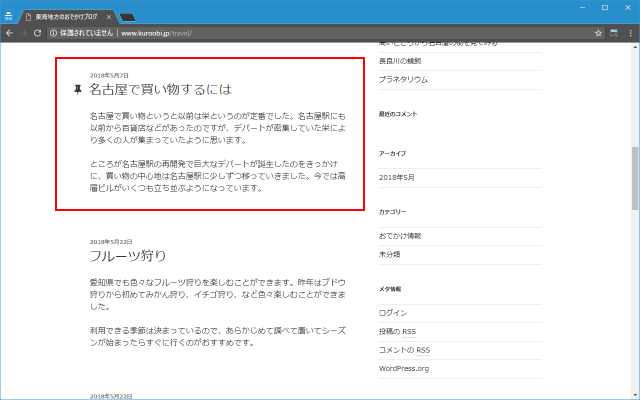Open the フルーツ狩り post
Viewport: 640px width, 400px height.
click(x=127, y=255)
